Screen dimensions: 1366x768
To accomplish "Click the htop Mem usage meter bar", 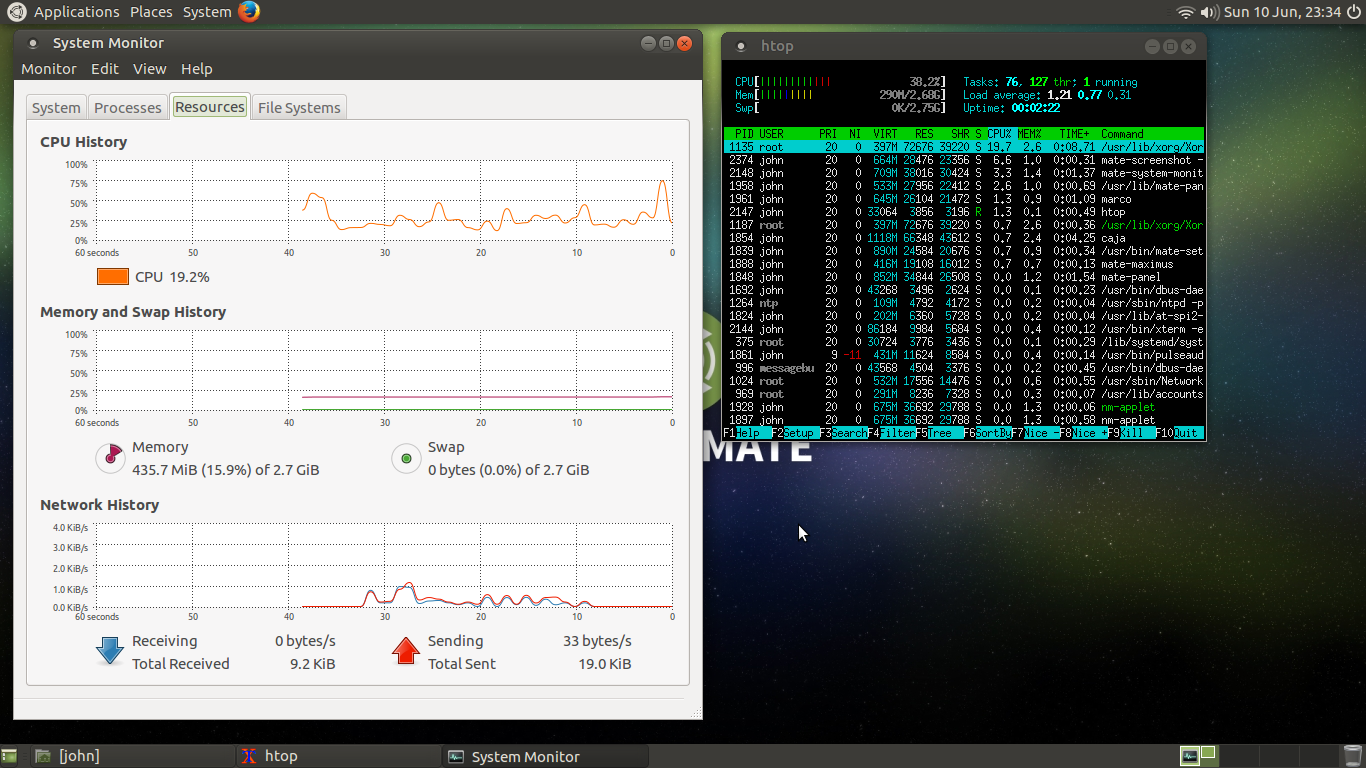I will click(x=840, y=95).
